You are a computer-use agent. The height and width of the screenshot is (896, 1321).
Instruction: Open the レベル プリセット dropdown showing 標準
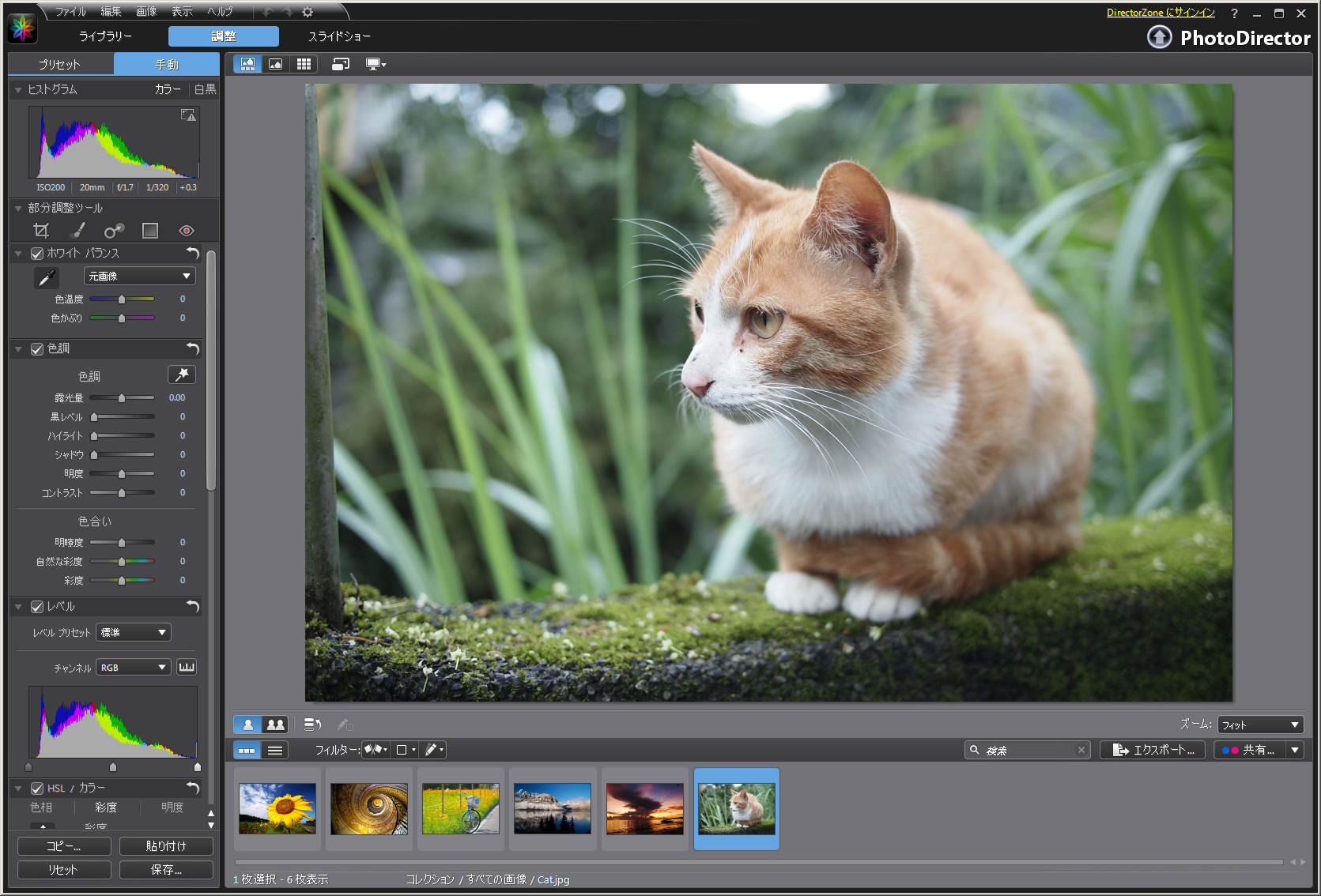133,631
